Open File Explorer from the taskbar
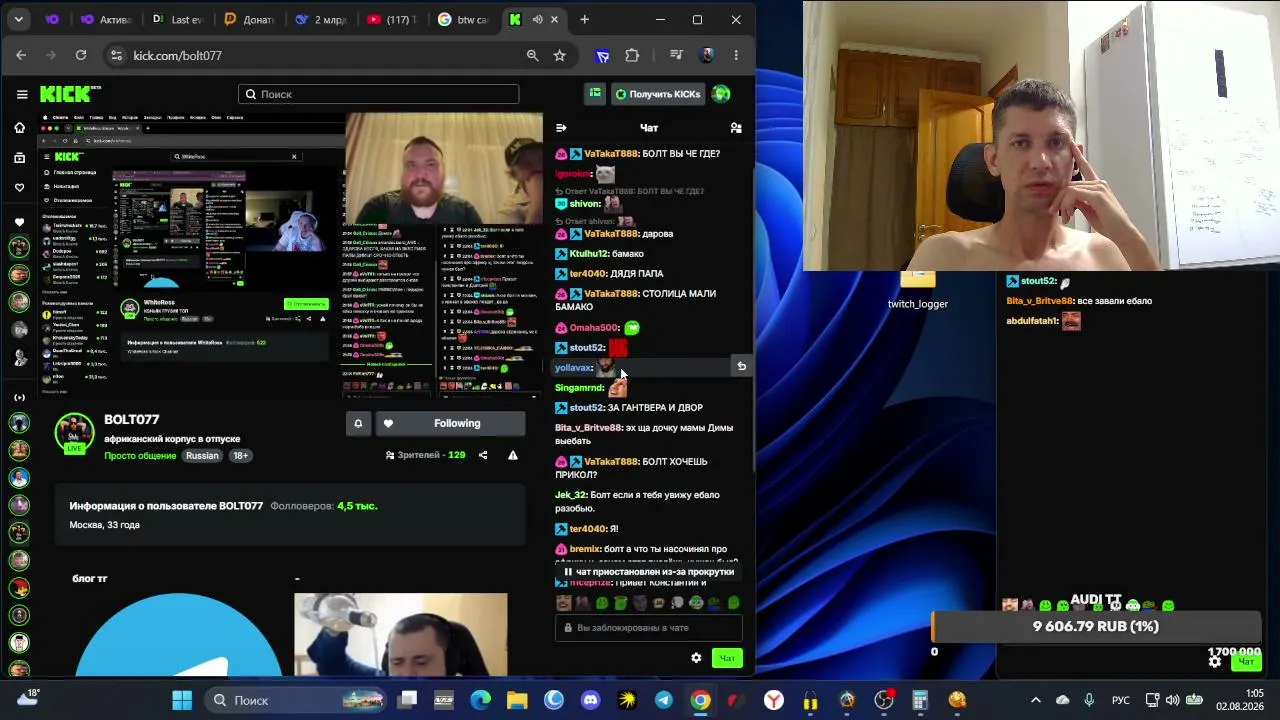The height and width of the screenshot is (720, 1280). coord(517,700)
